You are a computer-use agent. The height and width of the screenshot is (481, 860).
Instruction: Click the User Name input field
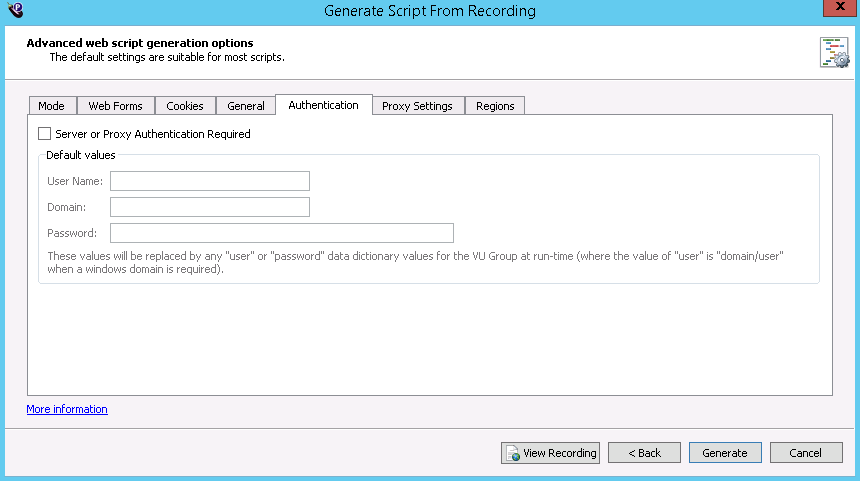(209, 181)
